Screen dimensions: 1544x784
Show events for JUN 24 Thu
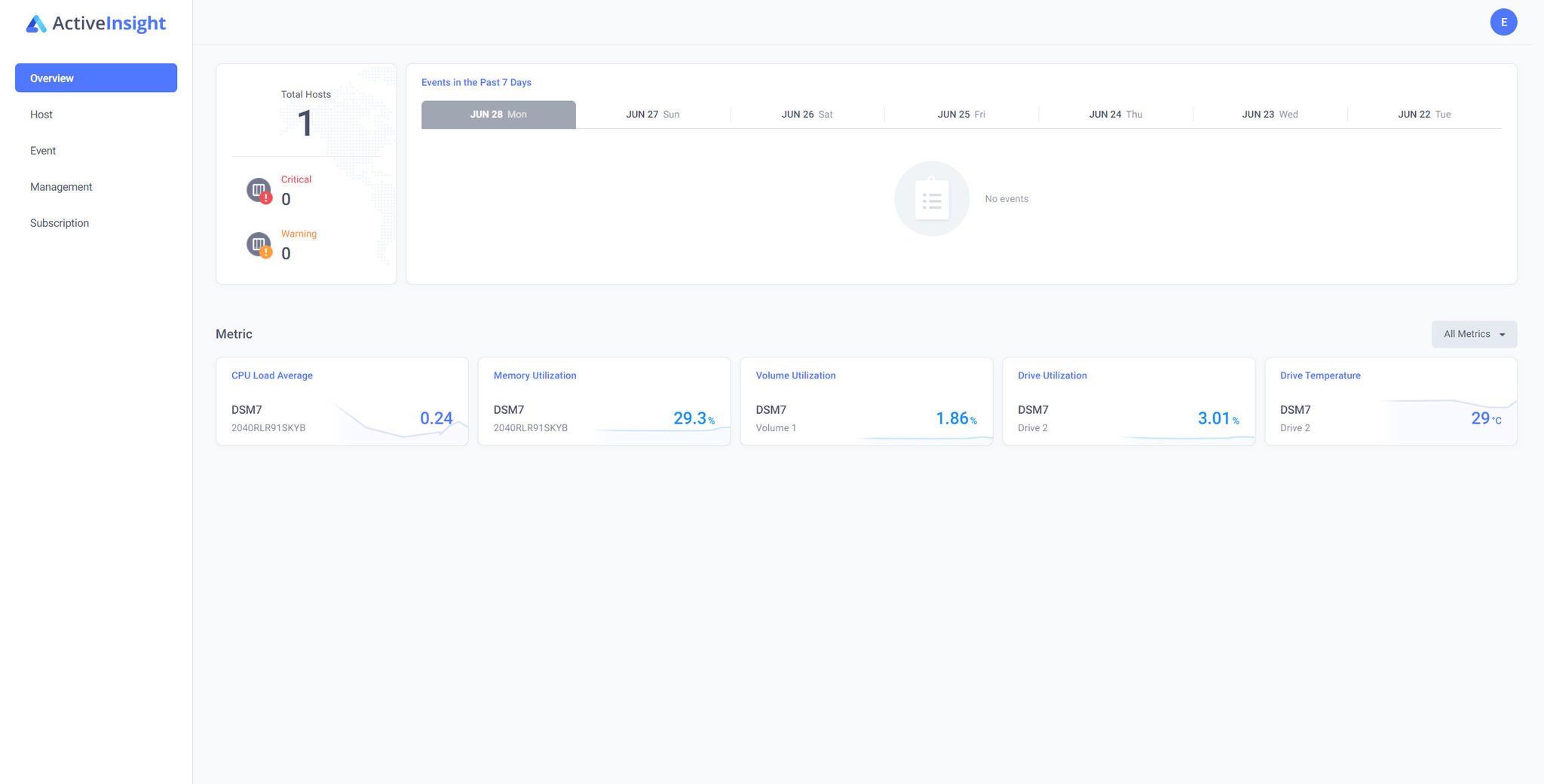[1116, 115]
